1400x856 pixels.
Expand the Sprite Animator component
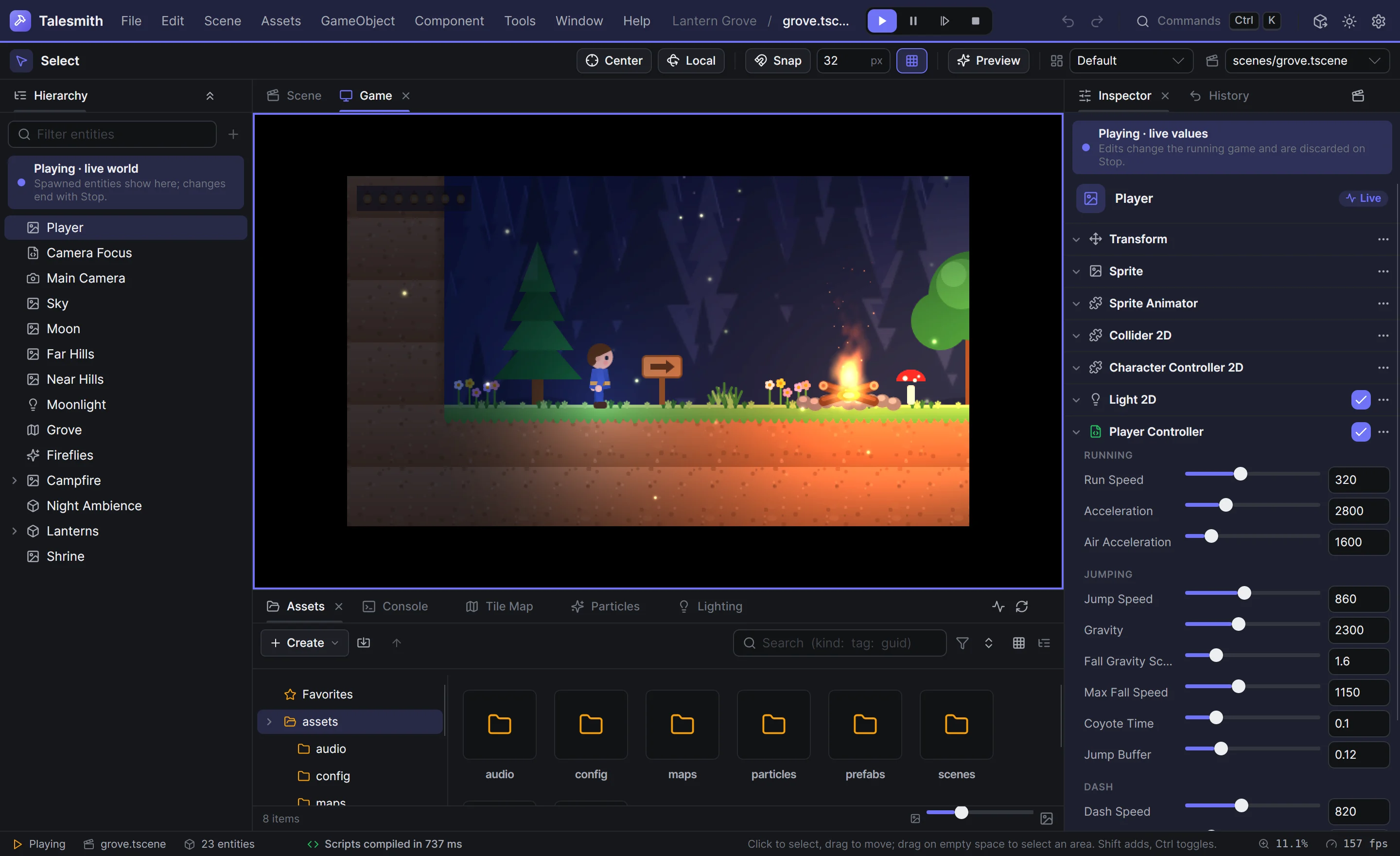1076,303
